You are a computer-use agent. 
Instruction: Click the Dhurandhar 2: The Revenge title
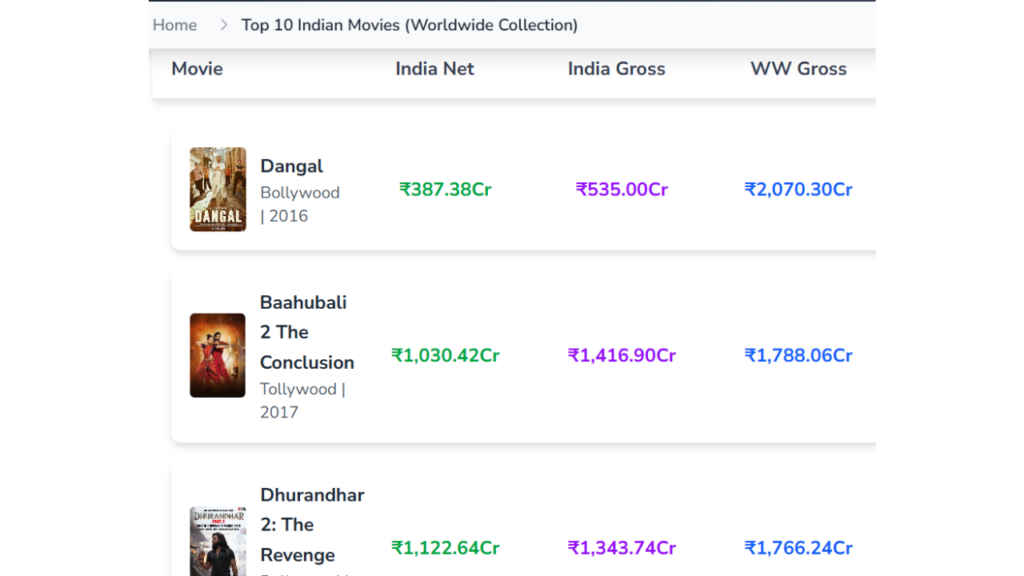311,524
